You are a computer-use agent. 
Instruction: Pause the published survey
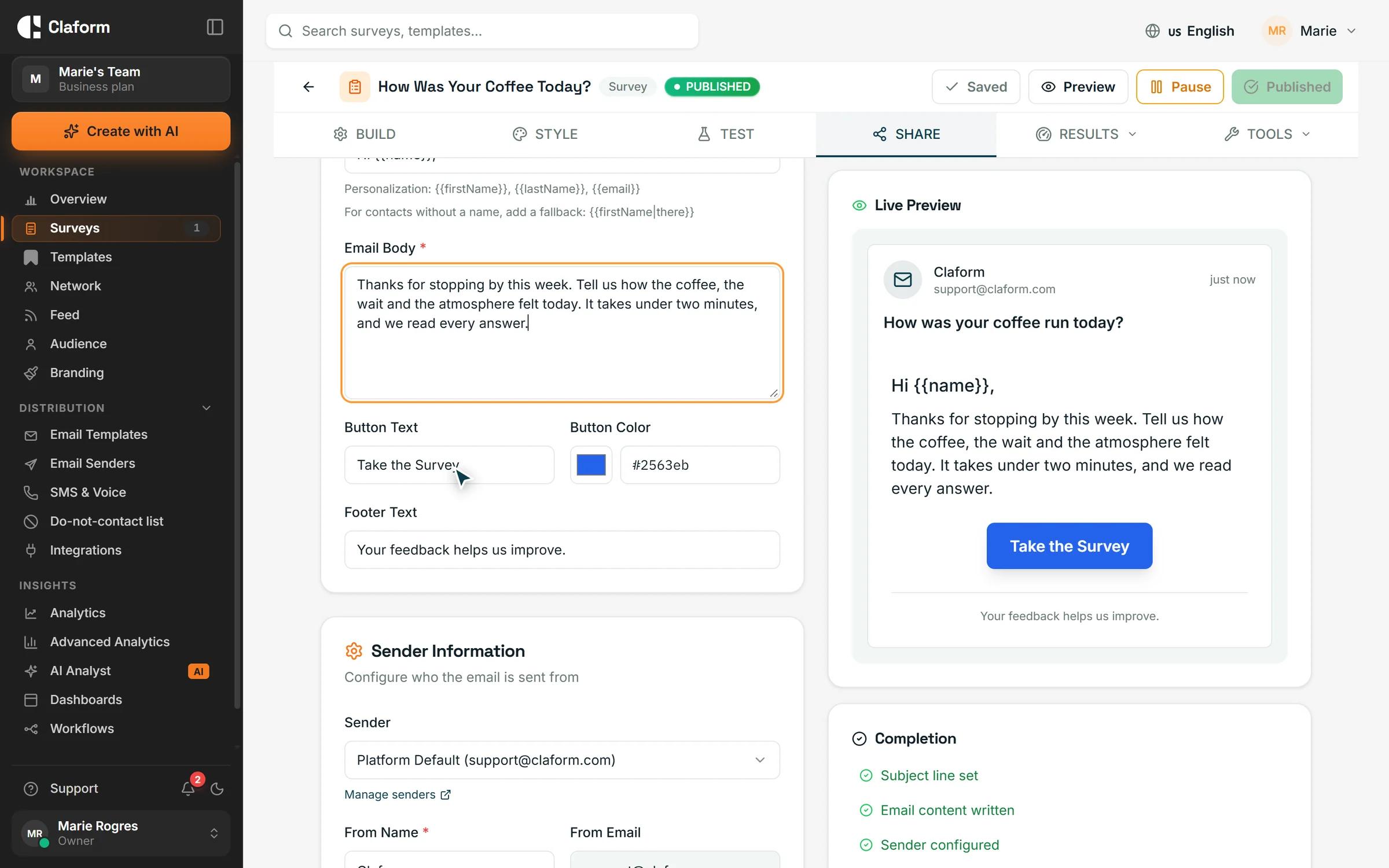(x=1180, y=87)
